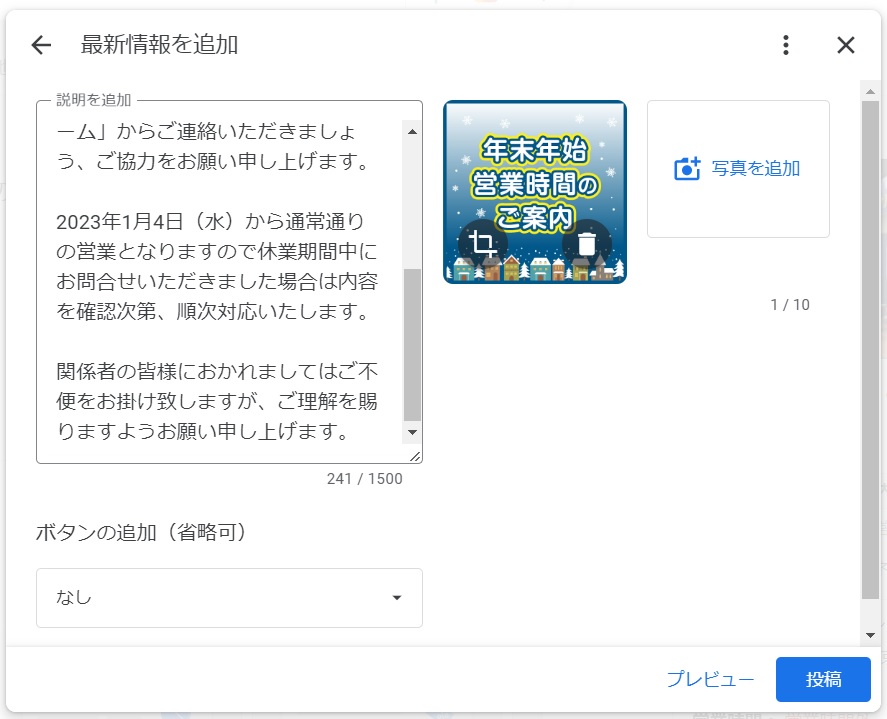
Task: Click the 1 / 10 photo counter
Action: pyautogui.click(x=790, y=304)
